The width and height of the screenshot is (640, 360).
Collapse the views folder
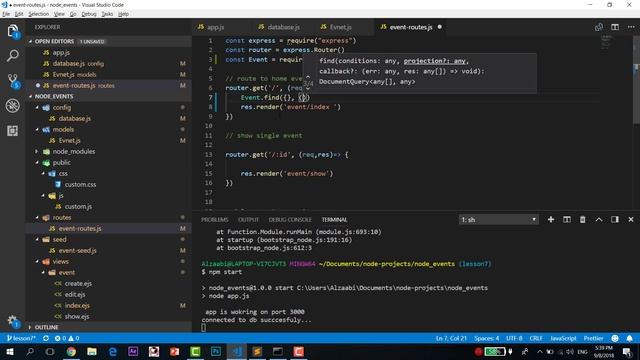(37, 262)
